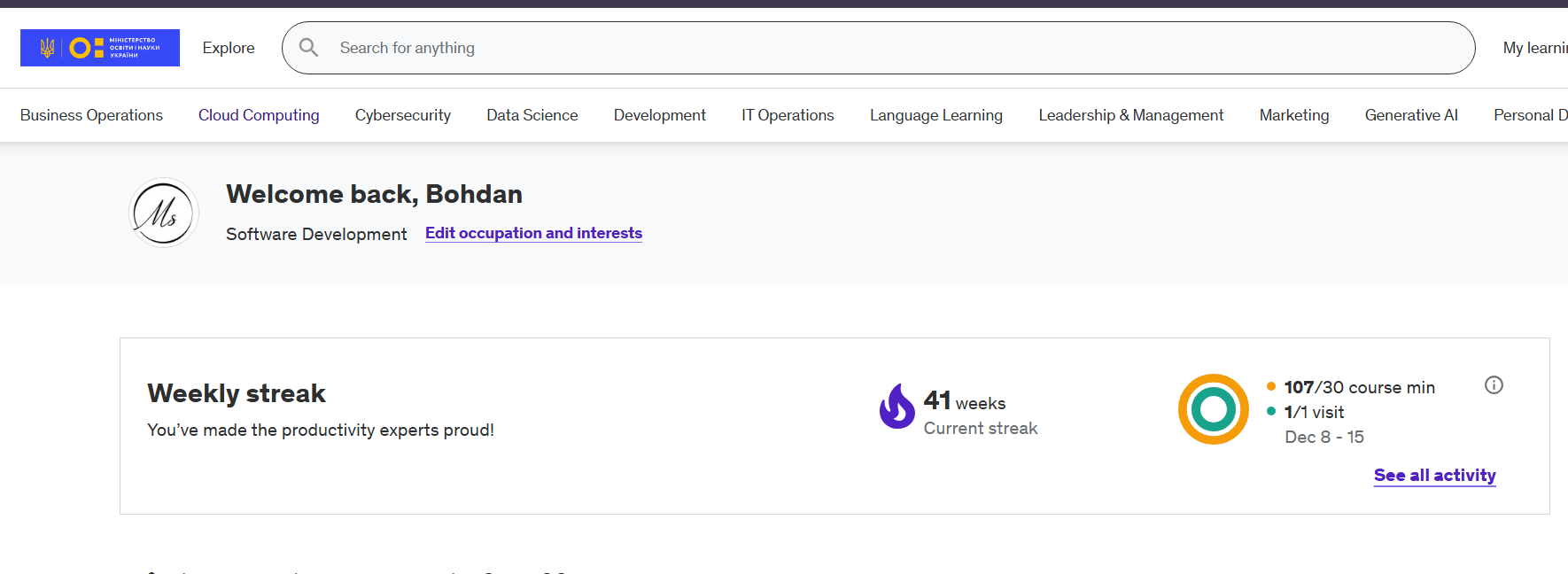Open the Explore menu
1568x574 pixels.
tap(229, 48)
